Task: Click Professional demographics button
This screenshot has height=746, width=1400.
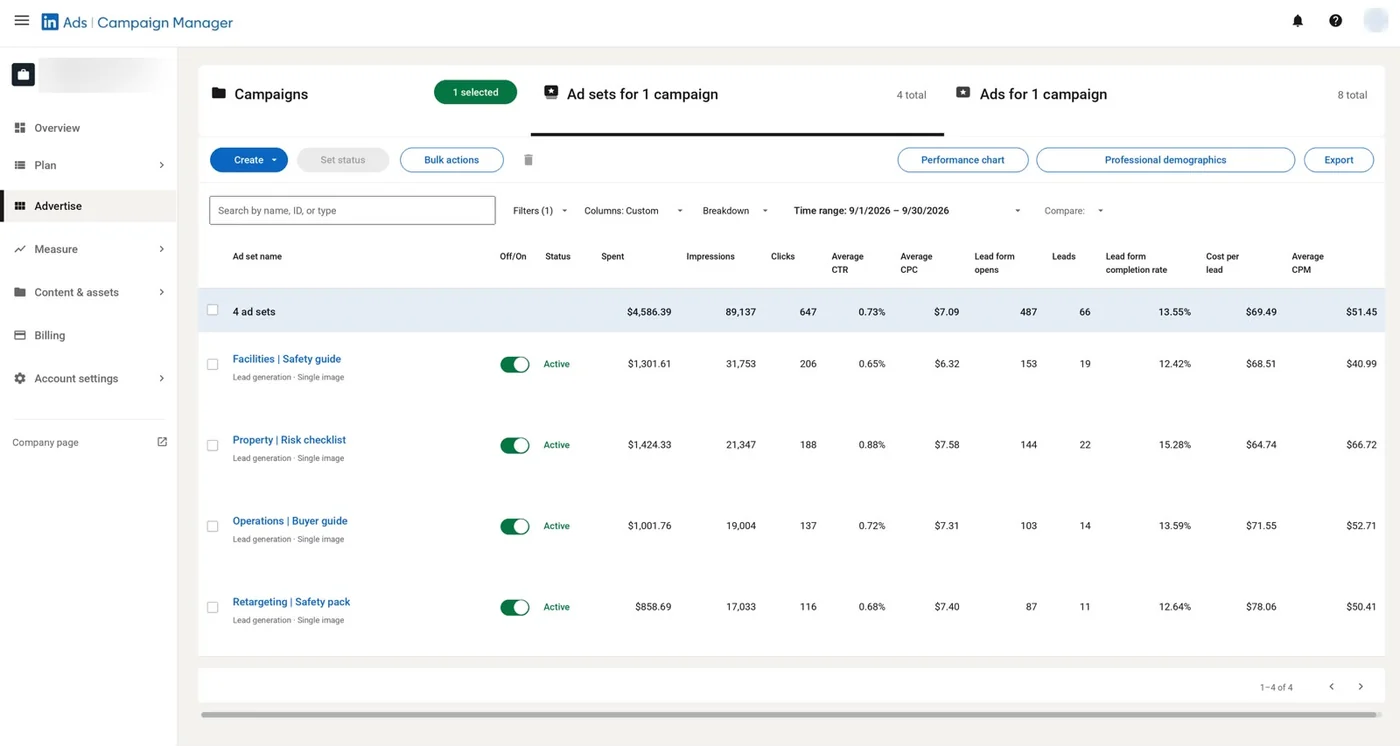Action: point(1165,160)
